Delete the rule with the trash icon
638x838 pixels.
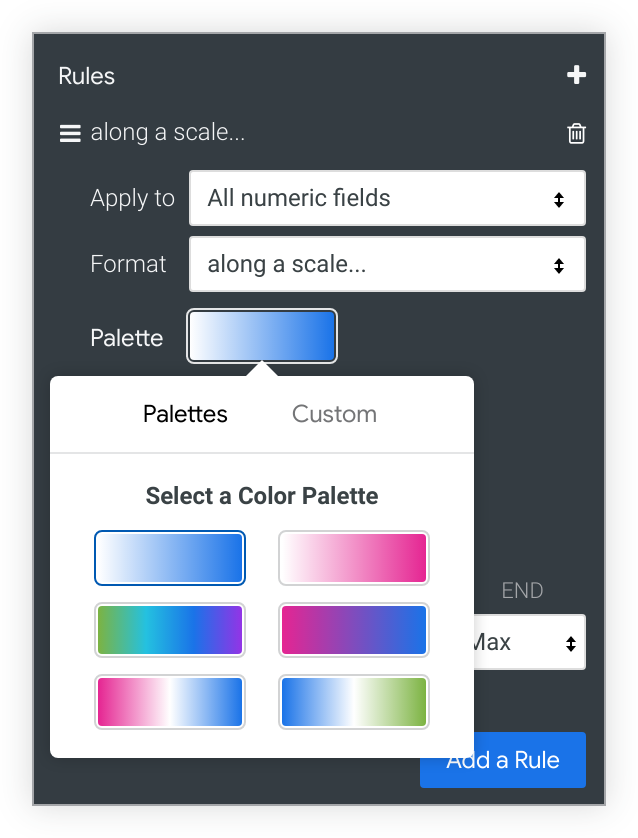coord(576,133)
